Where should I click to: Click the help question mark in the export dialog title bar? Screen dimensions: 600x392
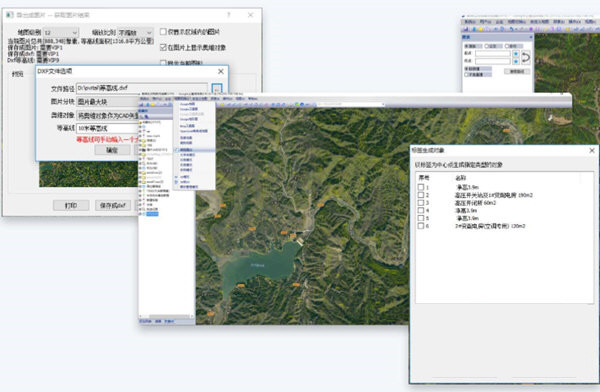click(228, 15)
